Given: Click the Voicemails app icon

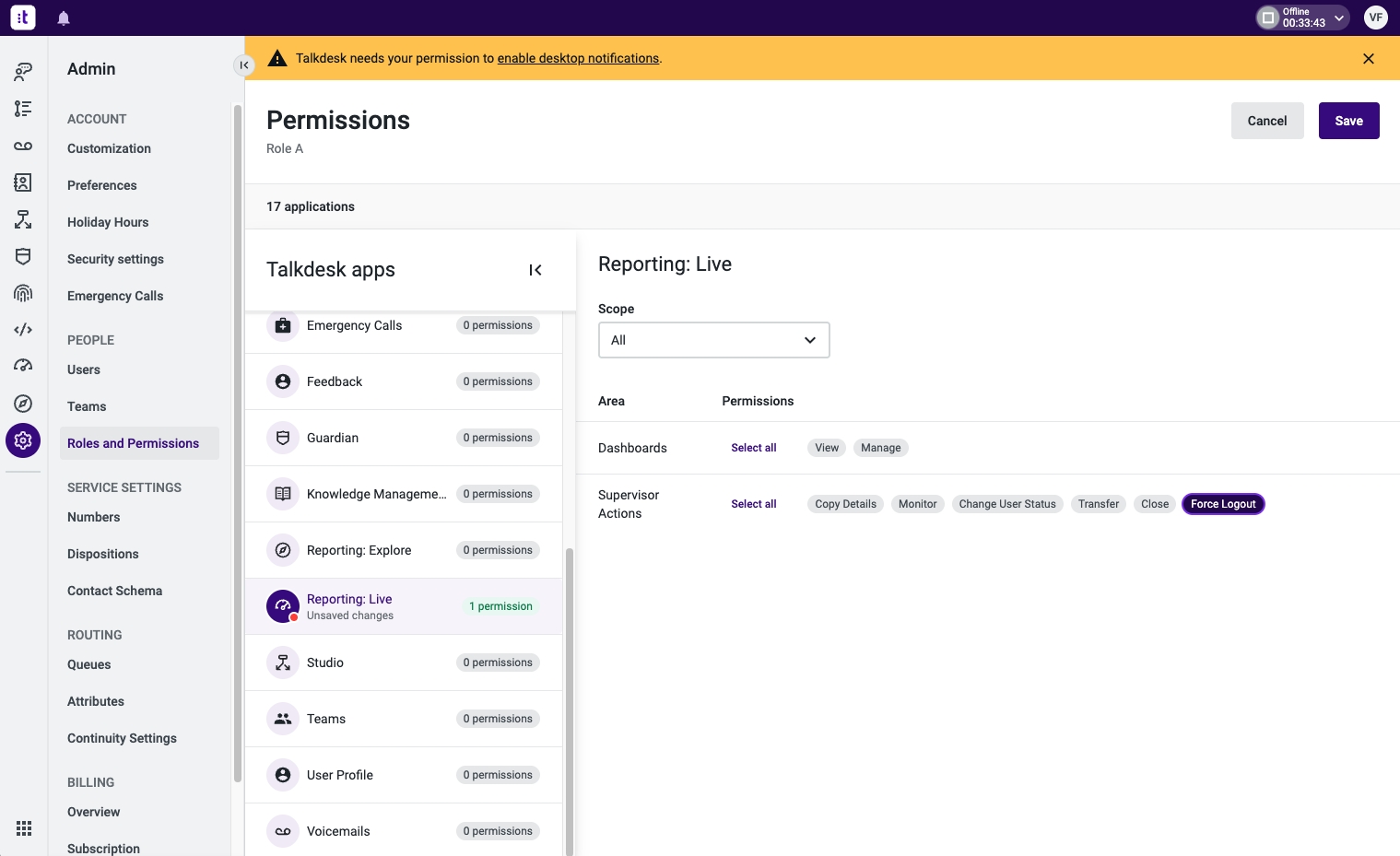Looking at the screenshot, I should (x=283, y=831).
